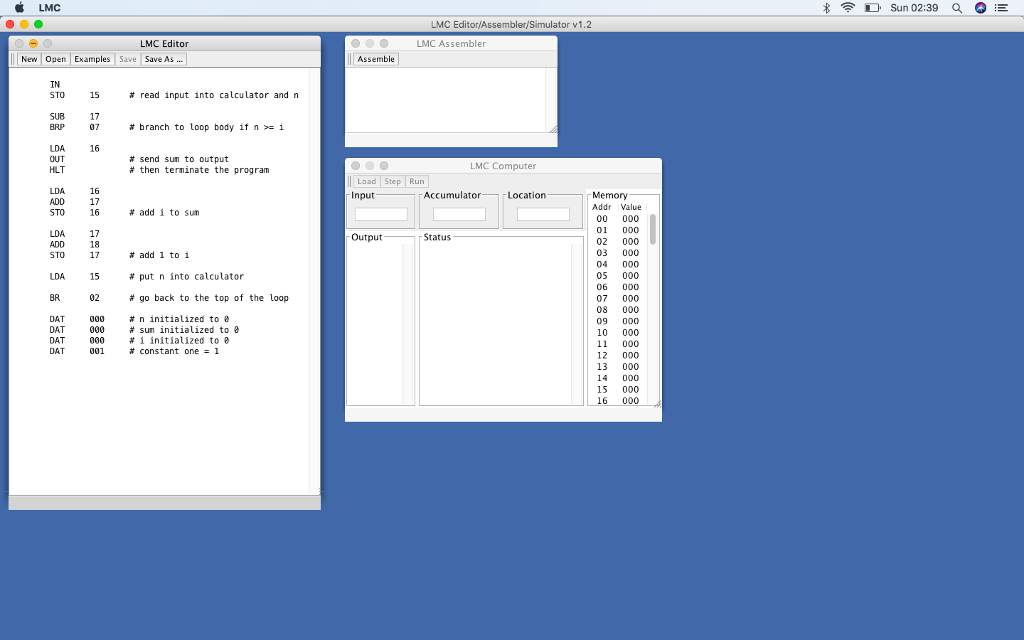Click the Accumulator field
The width and height of the screenshot is (1024, 640).
pyautogui.click(x=460, y=212)
